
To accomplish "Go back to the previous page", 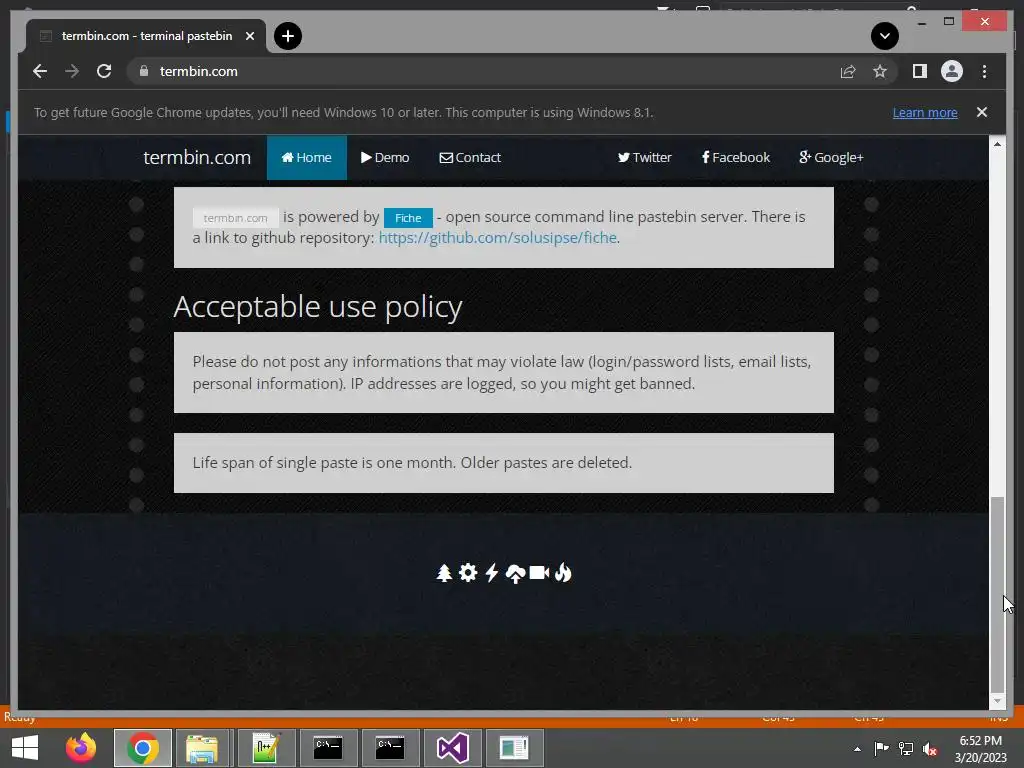I will click(40, 71).
